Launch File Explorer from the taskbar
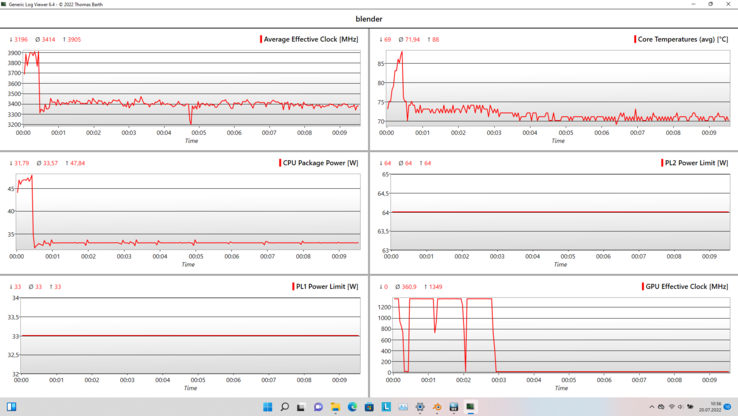The height and width of the screenshot is (416, 738). point(335,407)
